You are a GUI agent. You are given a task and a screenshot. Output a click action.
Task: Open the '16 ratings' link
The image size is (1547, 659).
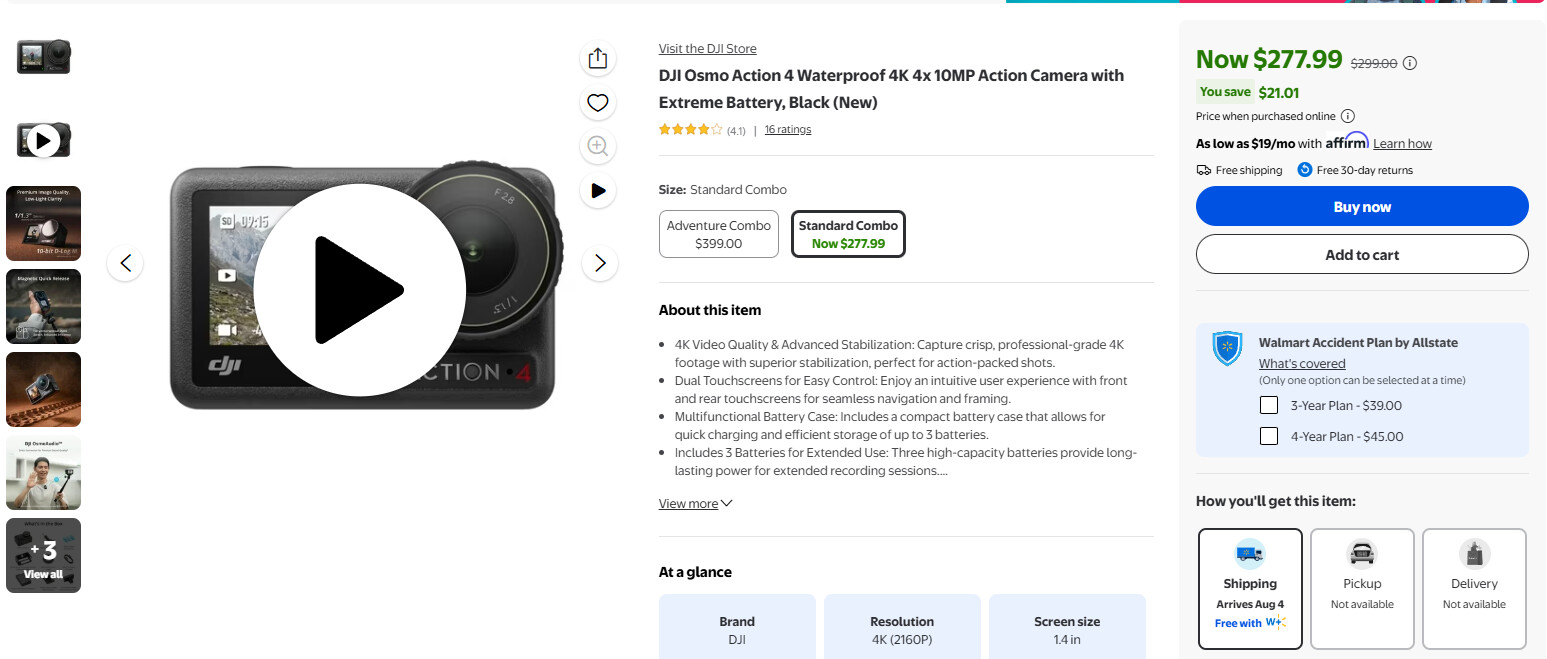point(788,130)
